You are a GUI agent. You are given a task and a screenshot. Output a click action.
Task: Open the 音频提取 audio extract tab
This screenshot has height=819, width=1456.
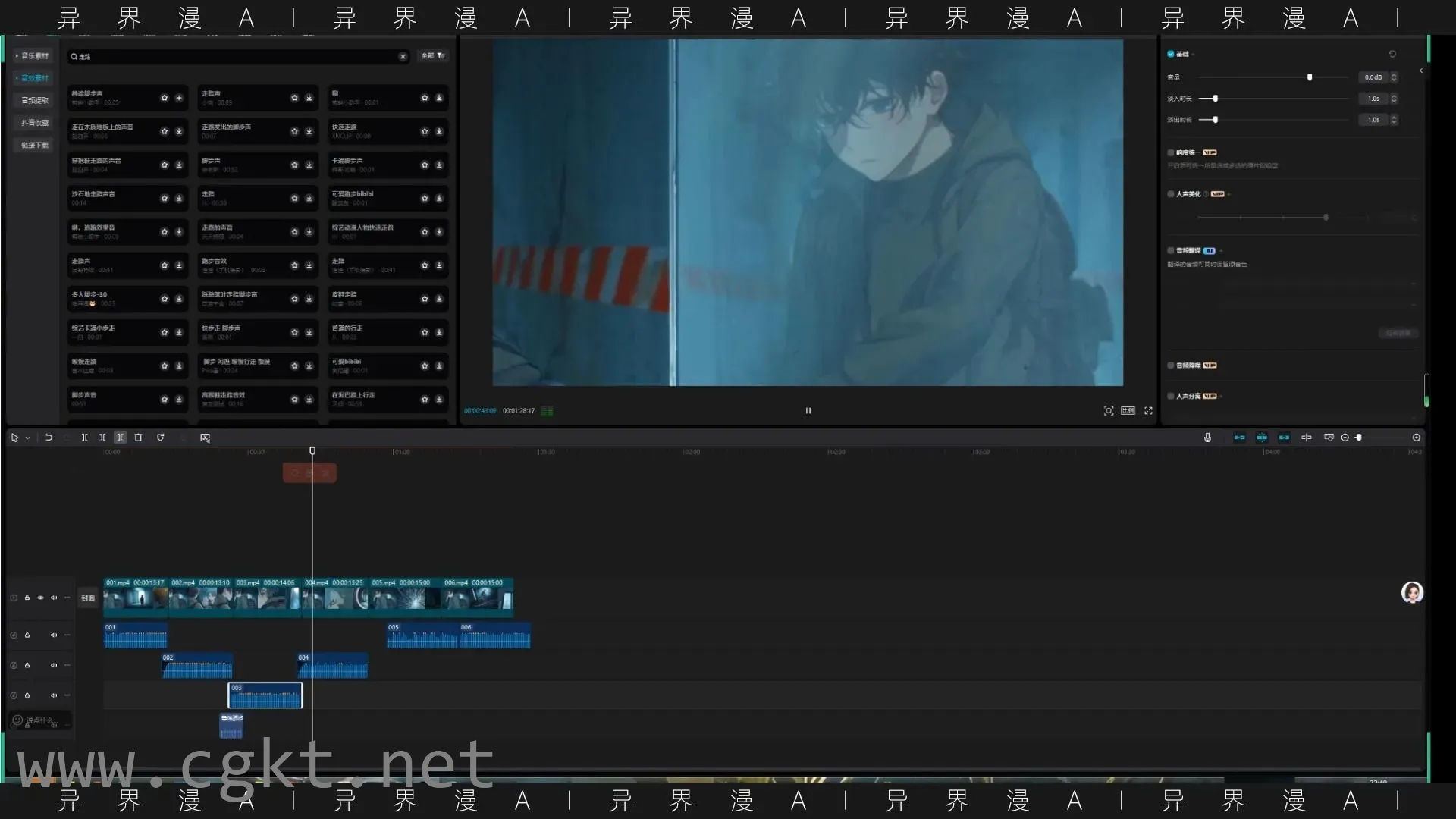(x=34, y=100)
